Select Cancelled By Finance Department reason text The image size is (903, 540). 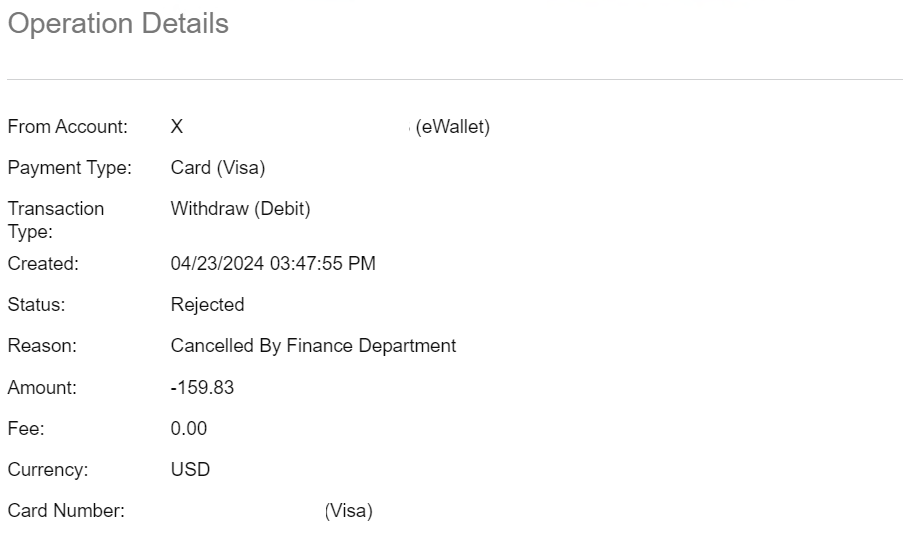[313, 346]
